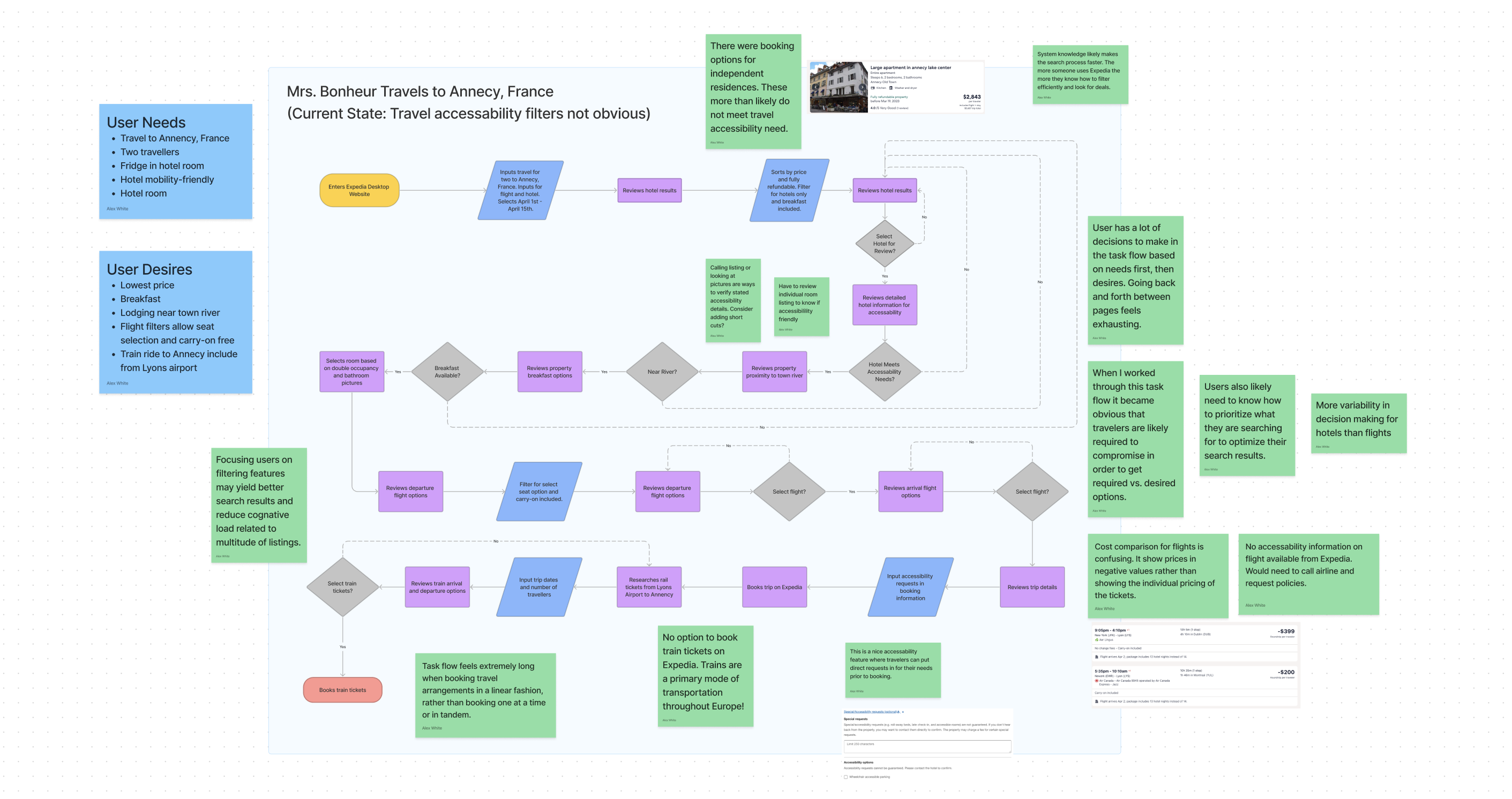Image resolution: width=1512 pixels, height=799 pixels.
Task: Click 'No option to book train tickets' note
Action: pos(706,676)
